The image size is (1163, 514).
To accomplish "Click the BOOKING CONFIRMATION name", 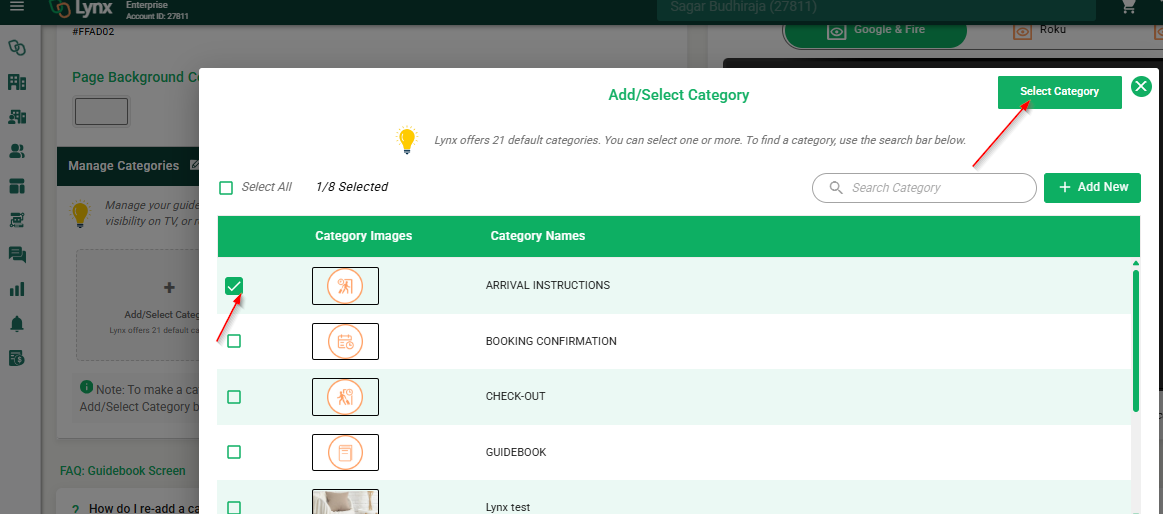I will 551,341.
